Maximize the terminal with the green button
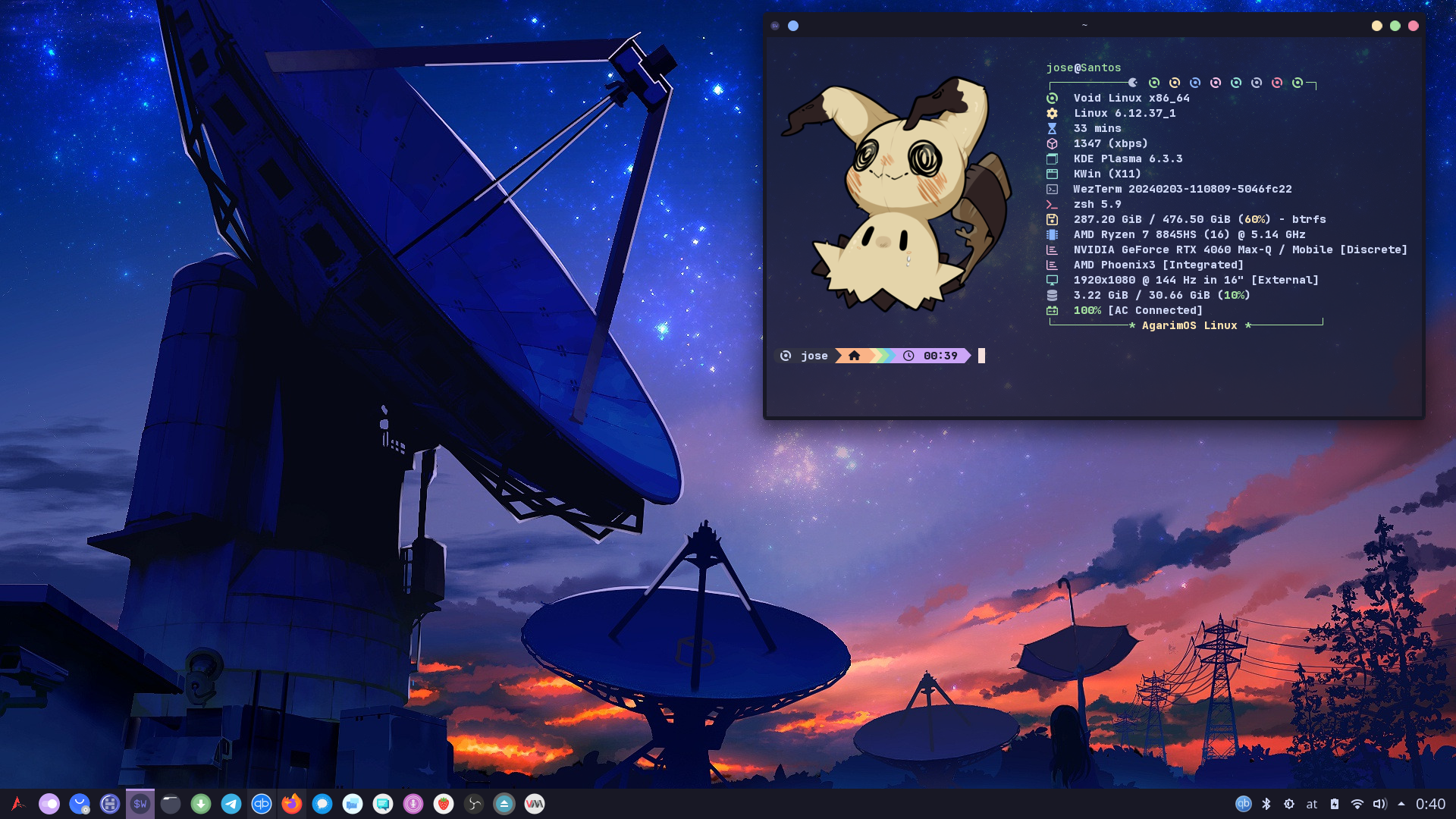This screenshot has width=1456, height=819. pos(1395,26)
